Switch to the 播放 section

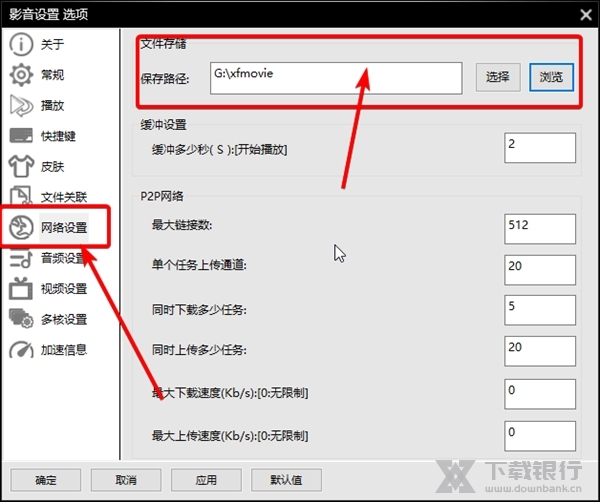coord(52,106)
